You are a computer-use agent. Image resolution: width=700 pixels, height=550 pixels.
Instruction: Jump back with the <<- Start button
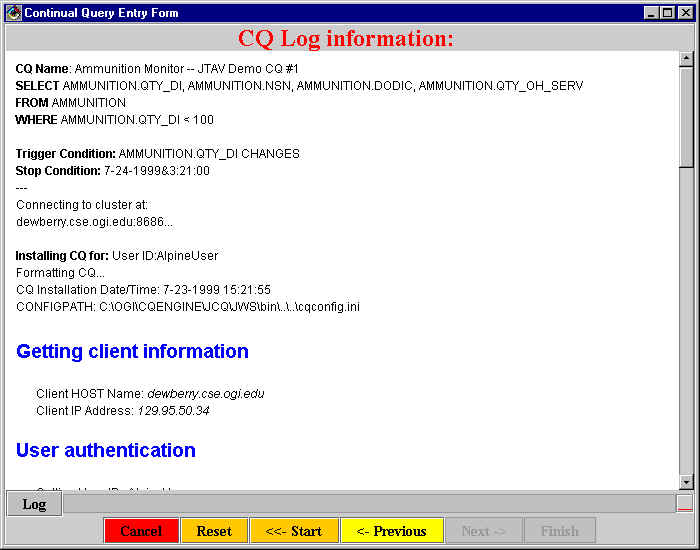coord(294,531)
